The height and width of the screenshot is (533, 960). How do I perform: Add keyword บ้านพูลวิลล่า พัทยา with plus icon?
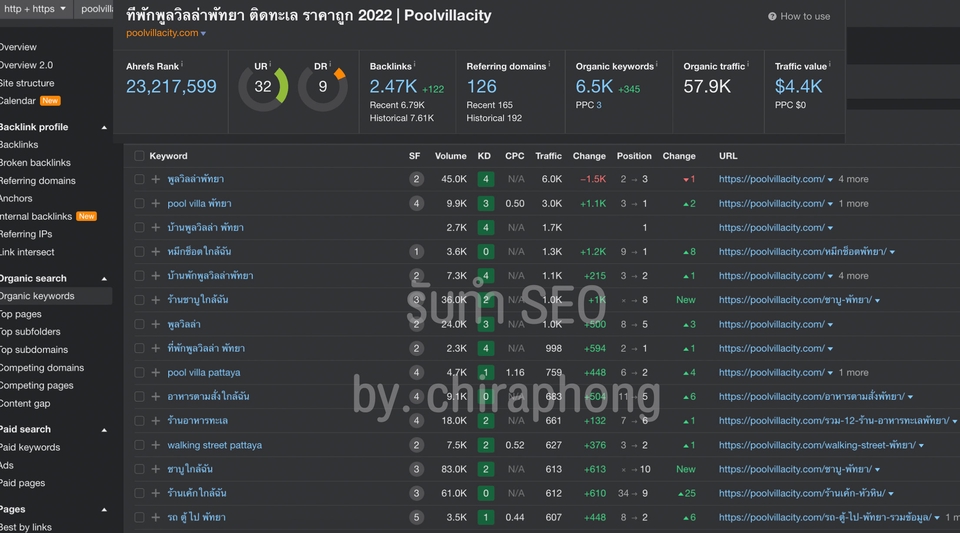[x=156, y=228]
